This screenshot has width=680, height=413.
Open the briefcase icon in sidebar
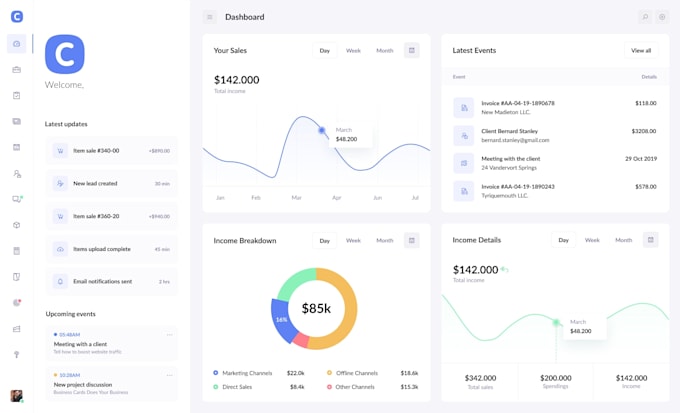click(x=16, y=69)
